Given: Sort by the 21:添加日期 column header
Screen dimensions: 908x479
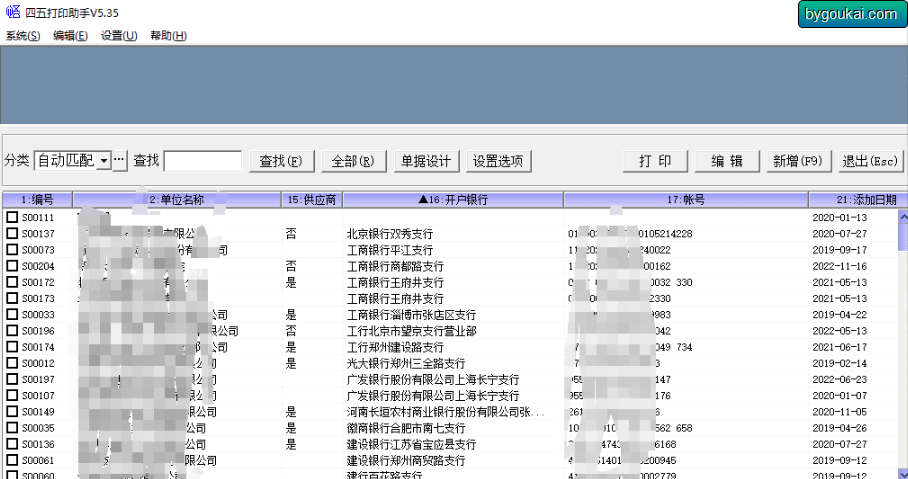Looking at the screenshot, I should click(858, 200).
